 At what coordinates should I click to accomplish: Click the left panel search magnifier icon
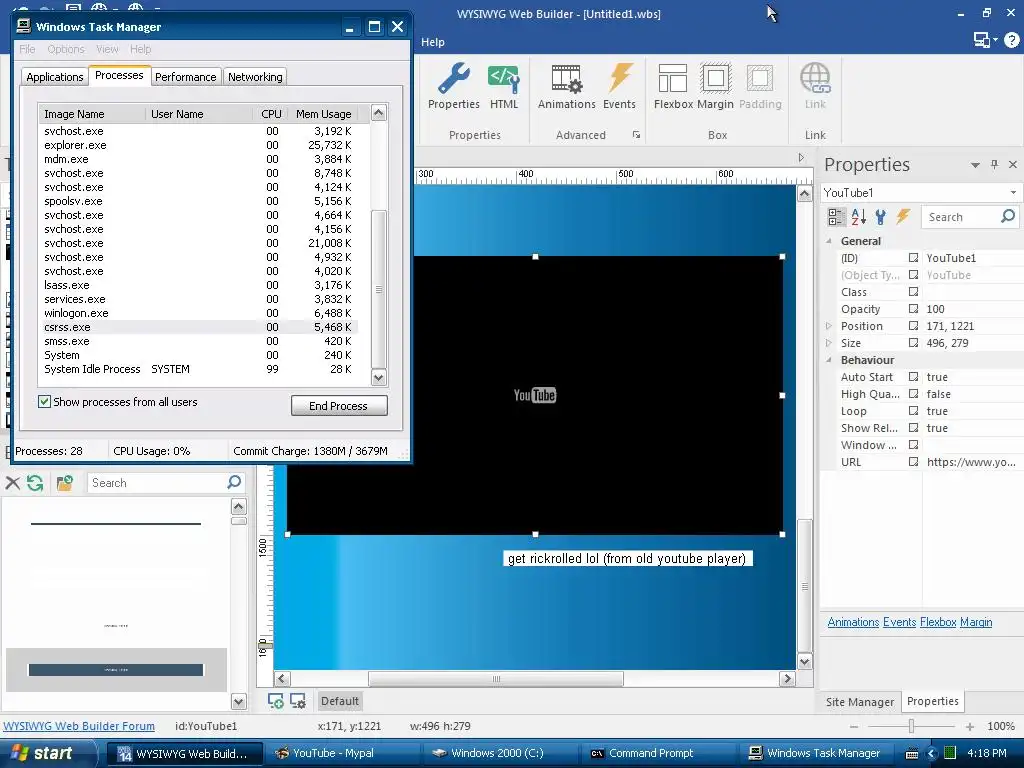coord(234,482)
